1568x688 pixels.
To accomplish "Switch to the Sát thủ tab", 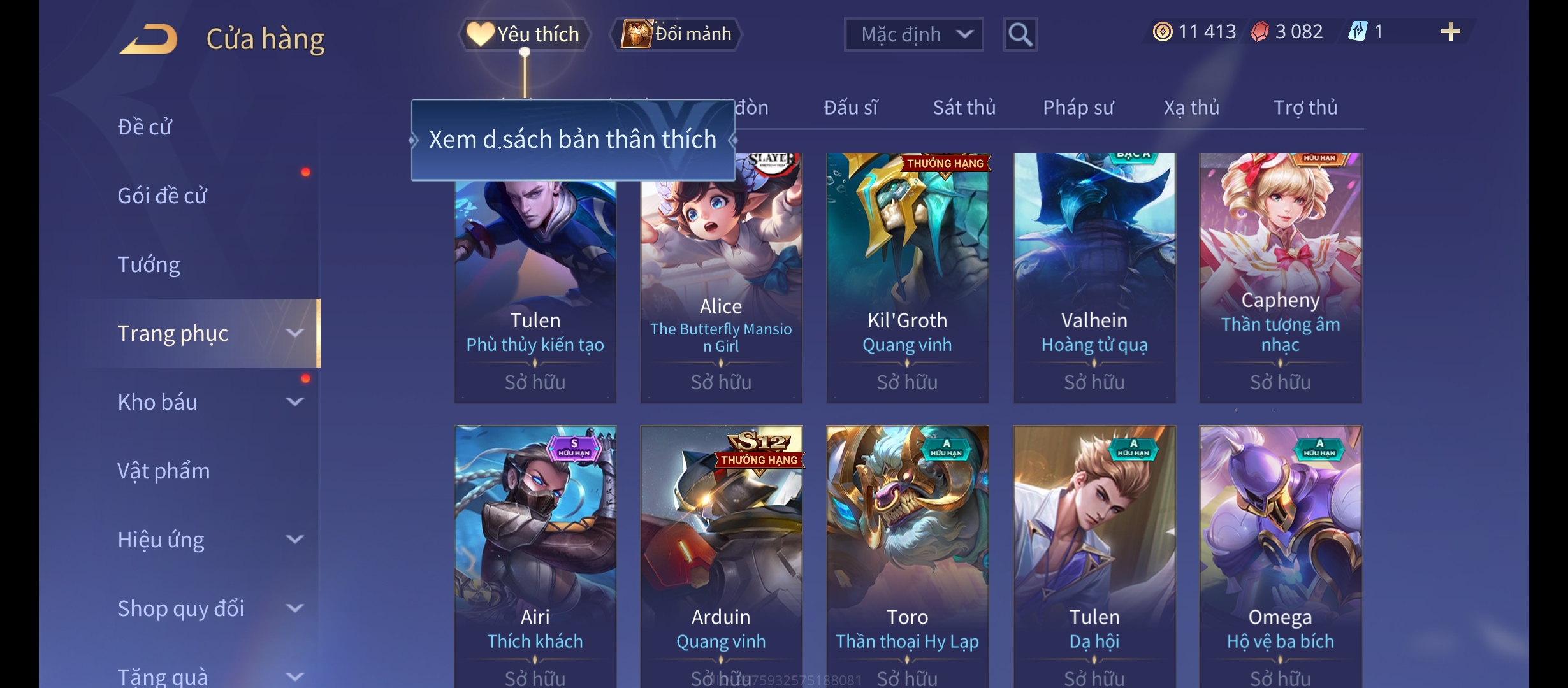I will 964,108.
